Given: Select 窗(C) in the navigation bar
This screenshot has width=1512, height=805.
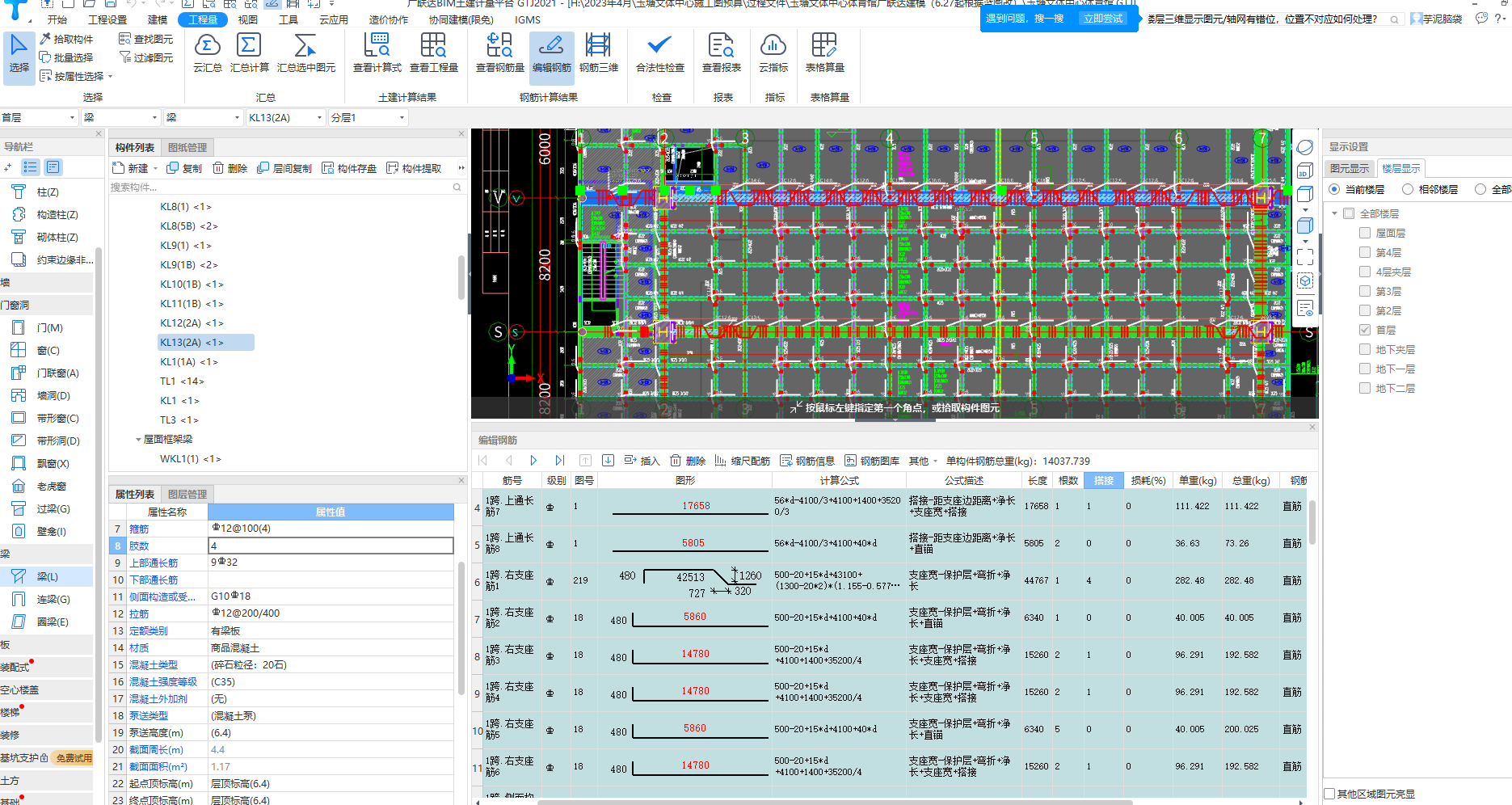Looking at the screenshot, I should point(47,351).
